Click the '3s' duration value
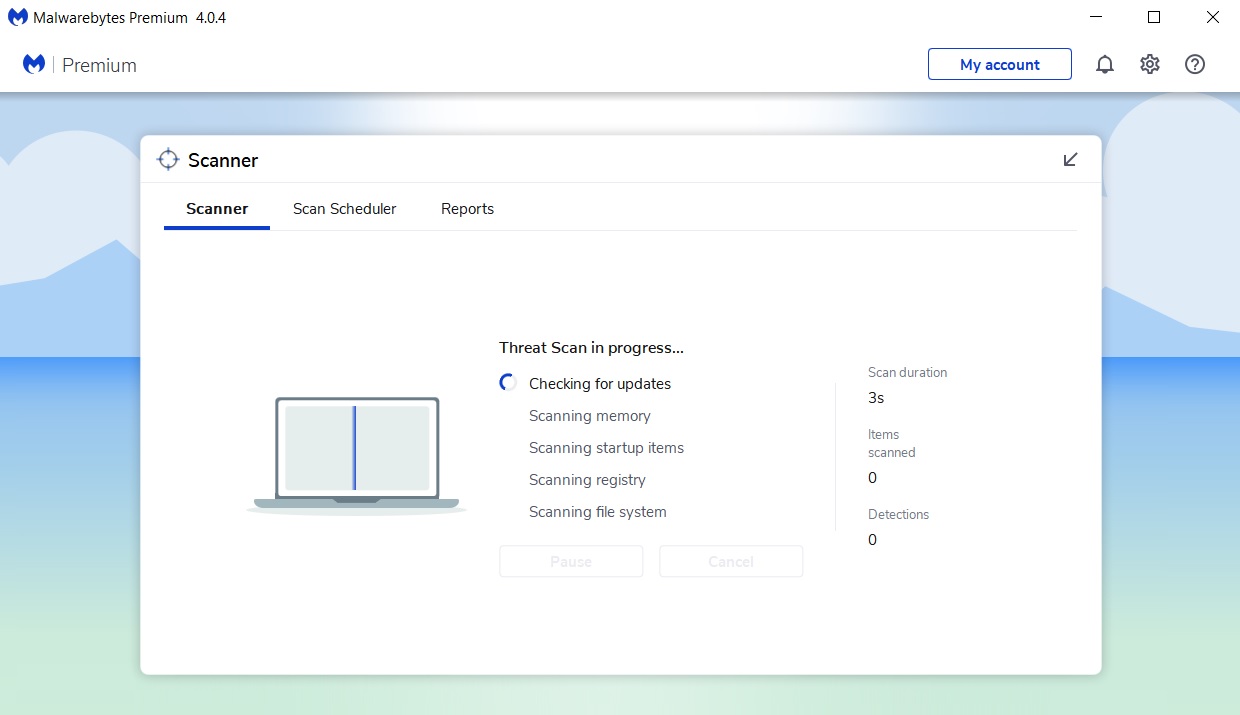The height and width of the screenshot is (715, 1240). point(876,398)
